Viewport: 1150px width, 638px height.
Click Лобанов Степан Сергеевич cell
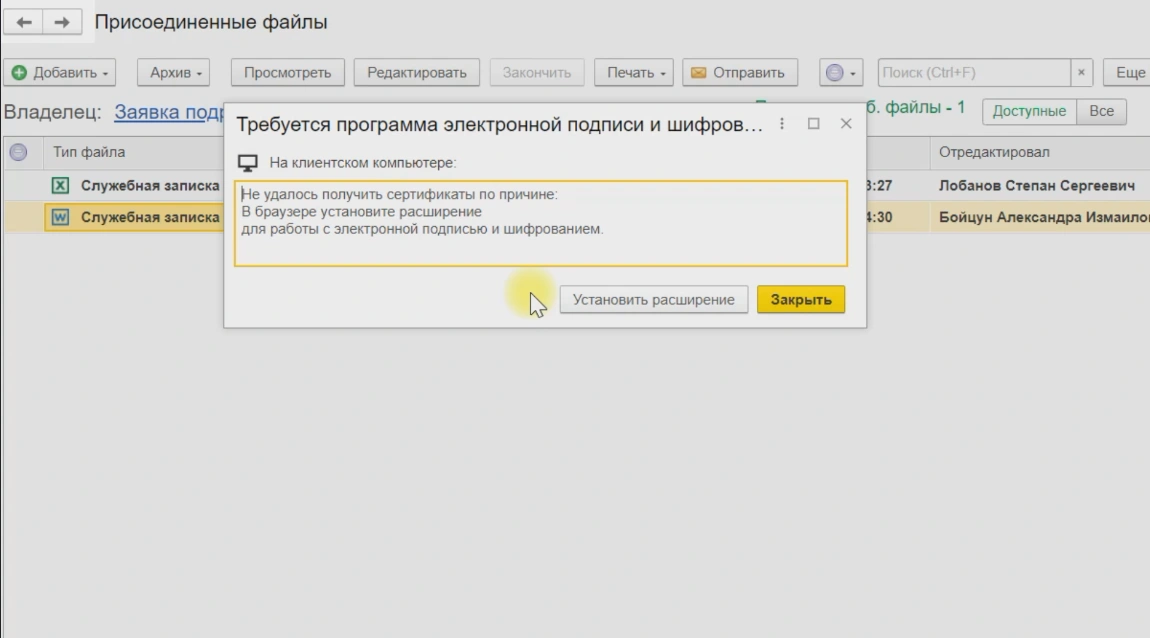[1036, 186]
